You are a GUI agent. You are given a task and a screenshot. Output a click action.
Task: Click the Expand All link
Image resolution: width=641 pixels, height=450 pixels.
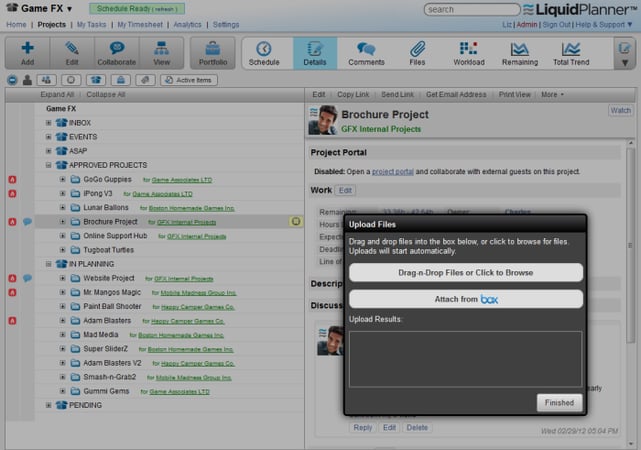(57, 94)
